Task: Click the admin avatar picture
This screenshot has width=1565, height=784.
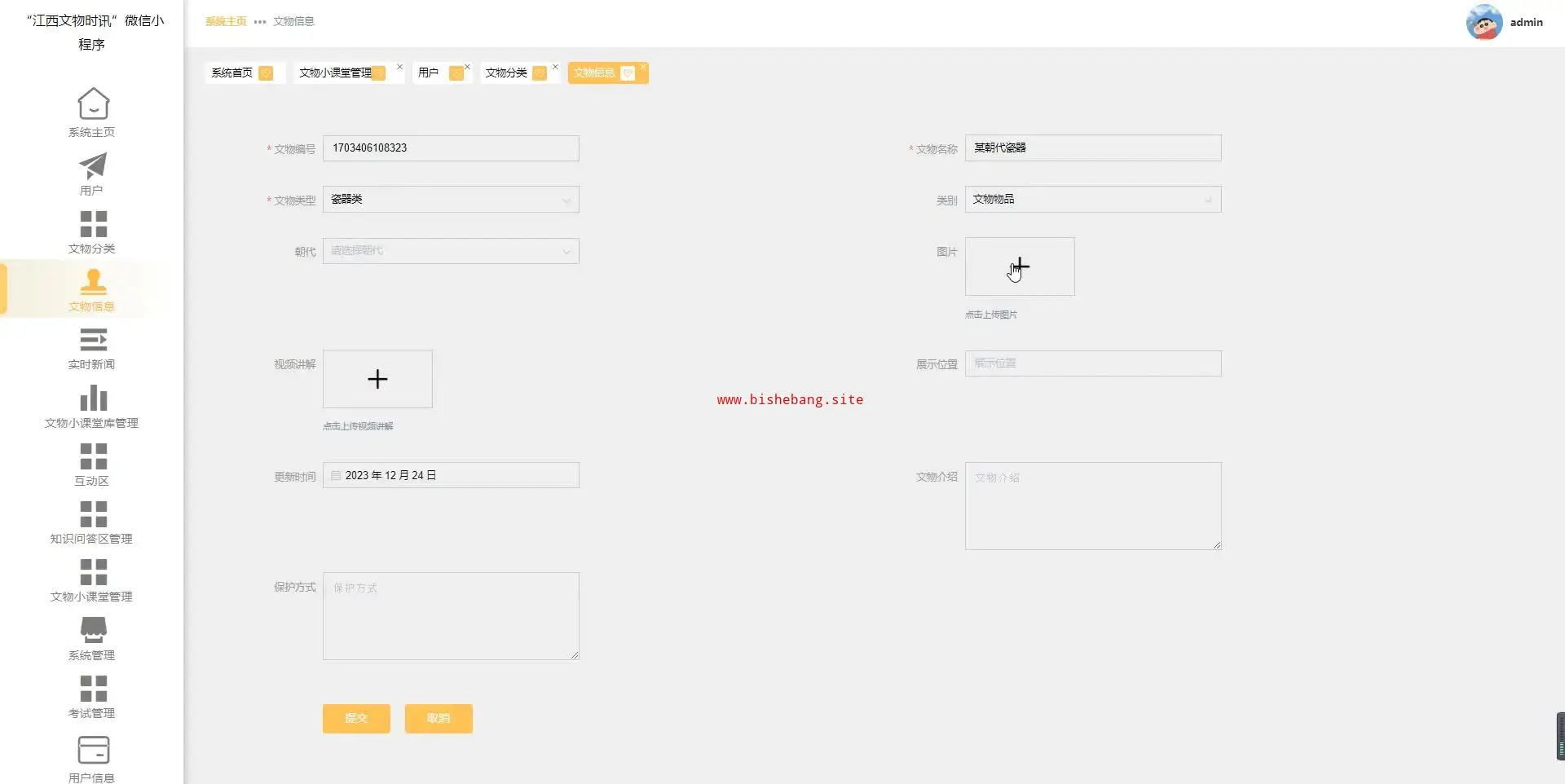Action: click(x=1484, y=22)
